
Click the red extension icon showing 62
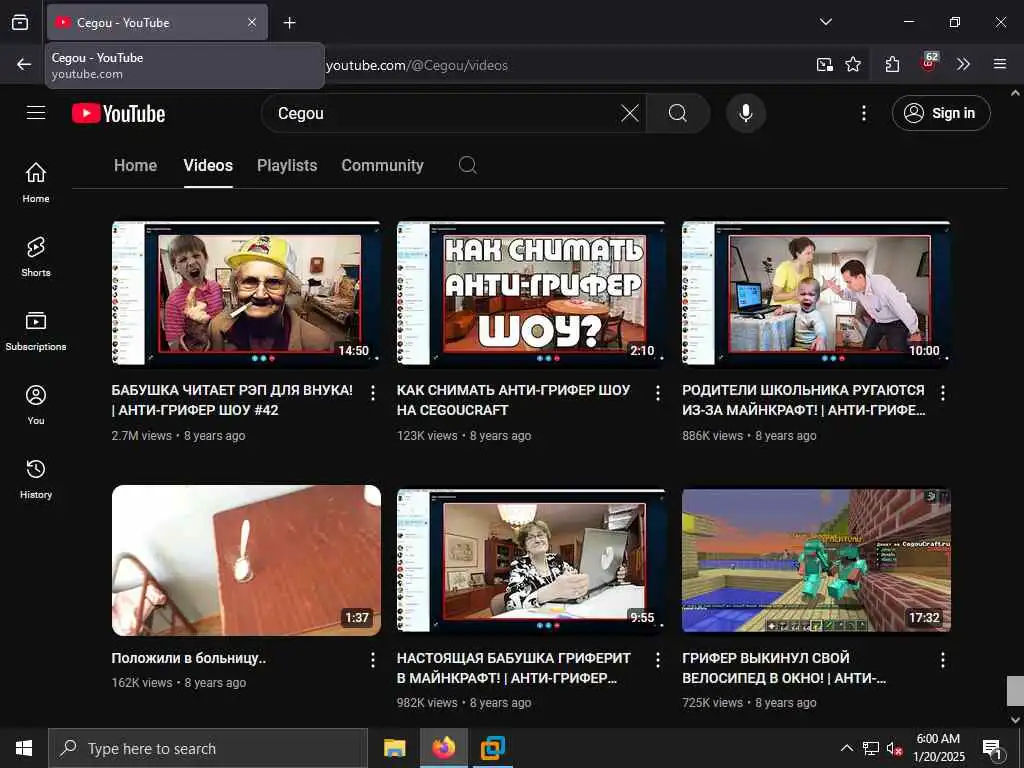pos(929,63)
